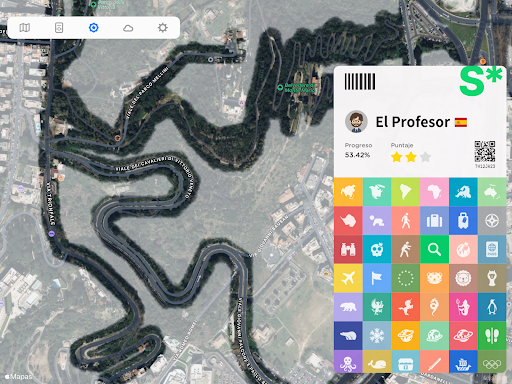Viewport: 512px width, 384px height.
Task: Select the mermaid with trident badge
Action: coord(463,307)
